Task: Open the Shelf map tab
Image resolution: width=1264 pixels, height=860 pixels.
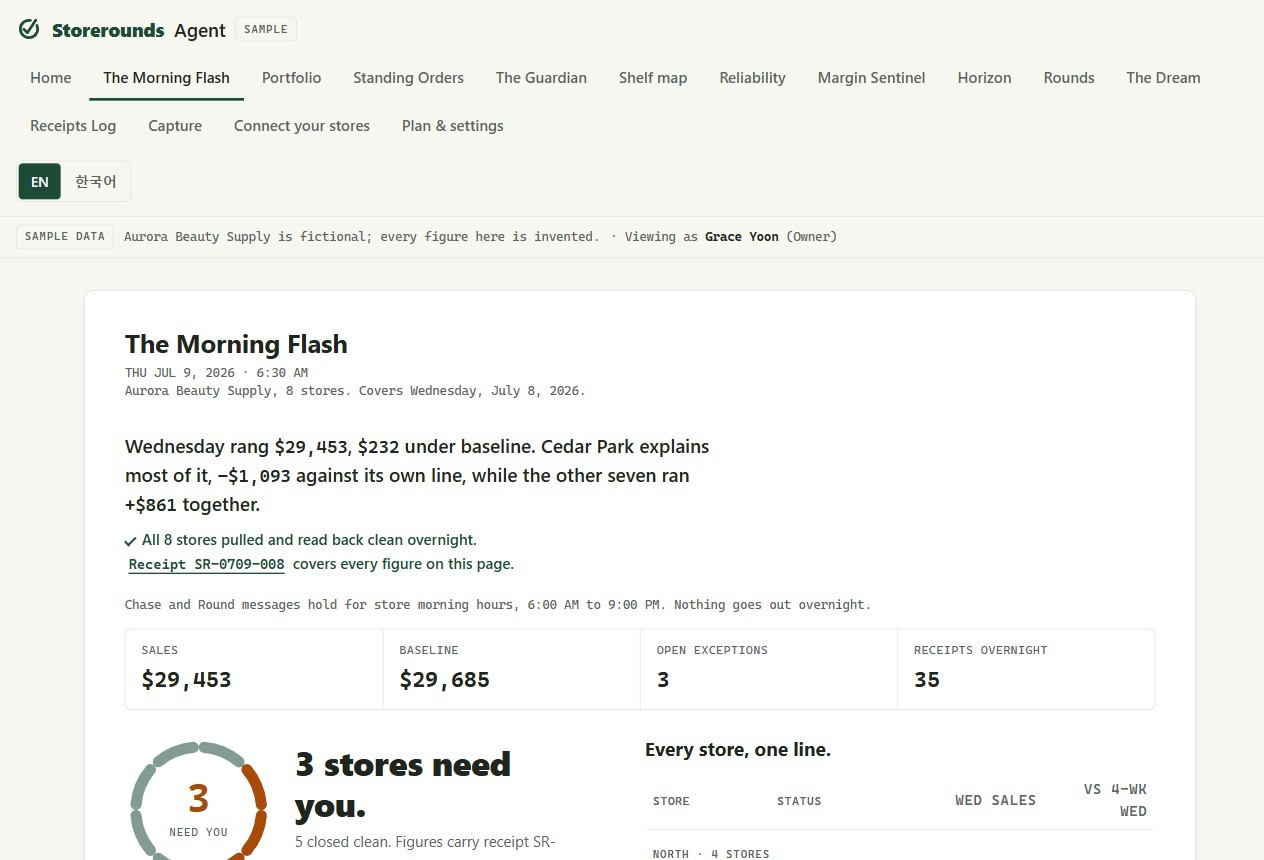Action: (x=653, y=78)
